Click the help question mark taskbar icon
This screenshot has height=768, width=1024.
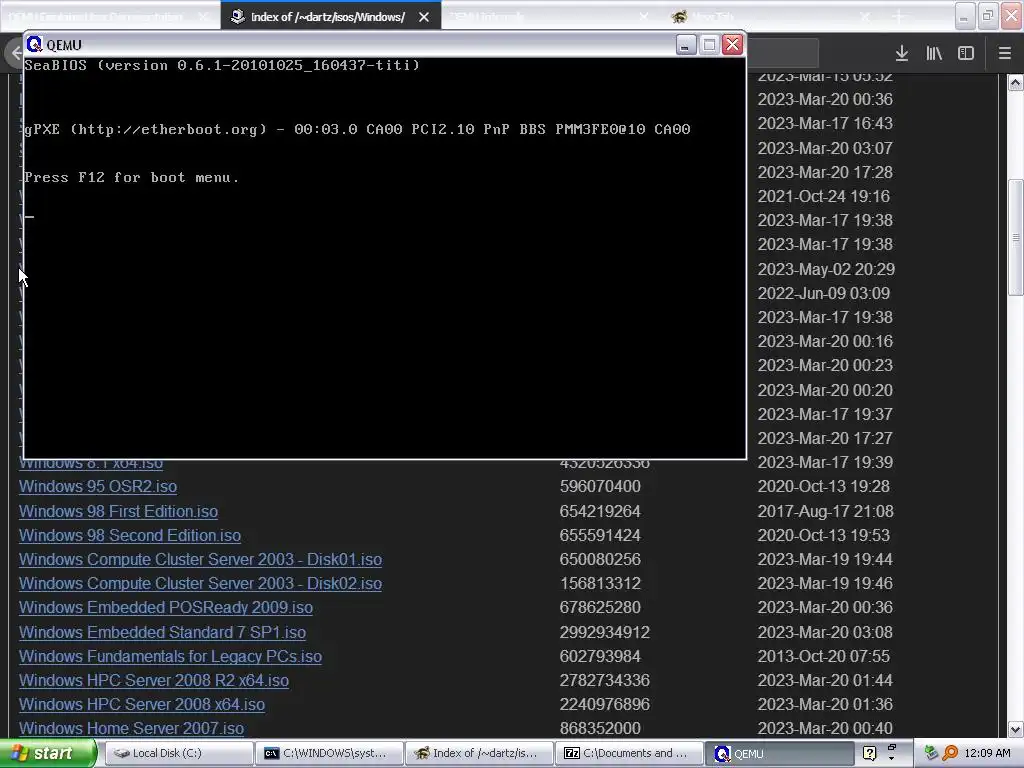(869, 754)
